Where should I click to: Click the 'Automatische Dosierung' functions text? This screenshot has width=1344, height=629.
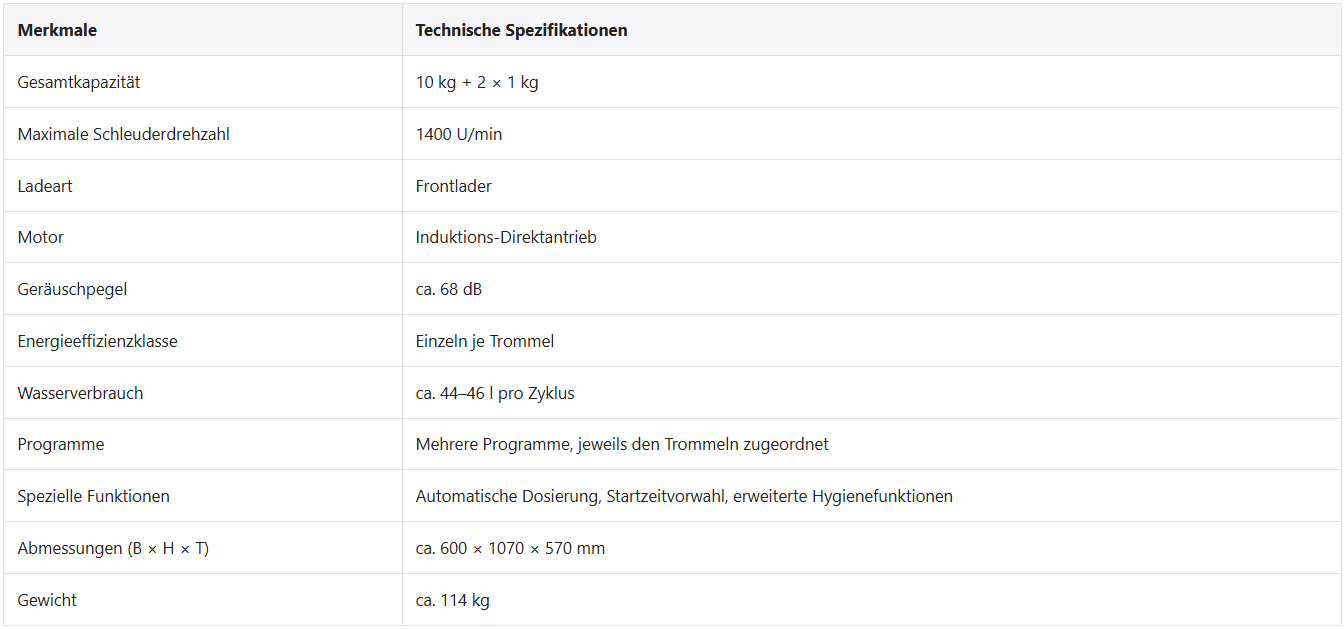click(x=507, y=496)
